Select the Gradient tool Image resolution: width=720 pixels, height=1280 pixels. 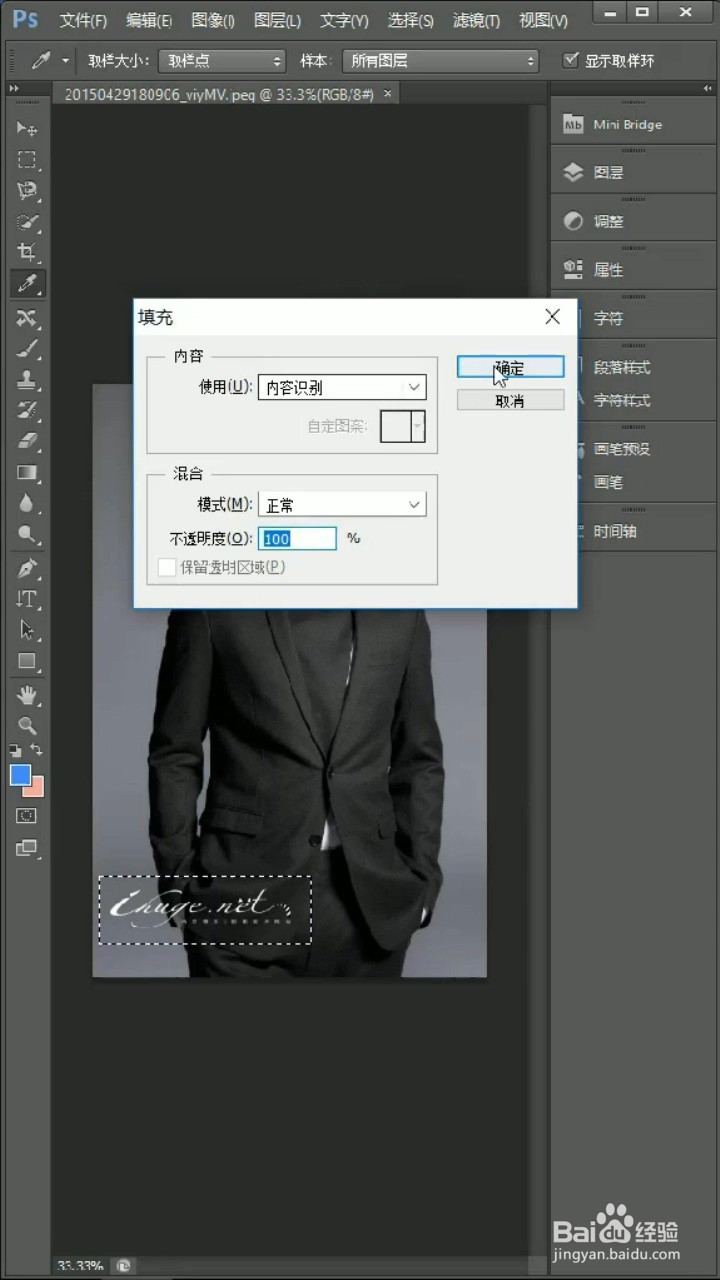tap(27, 472)
